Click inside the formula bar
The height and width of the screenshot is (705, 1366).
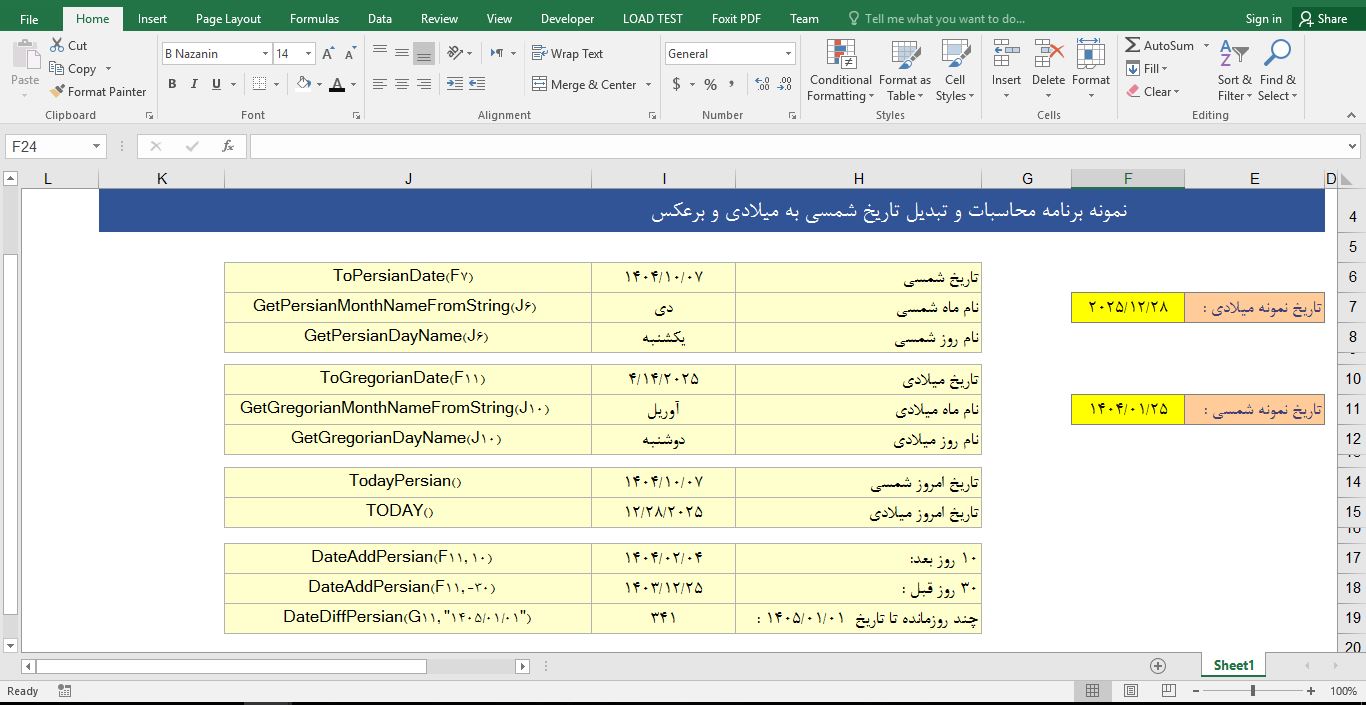[x=700, y=145]
